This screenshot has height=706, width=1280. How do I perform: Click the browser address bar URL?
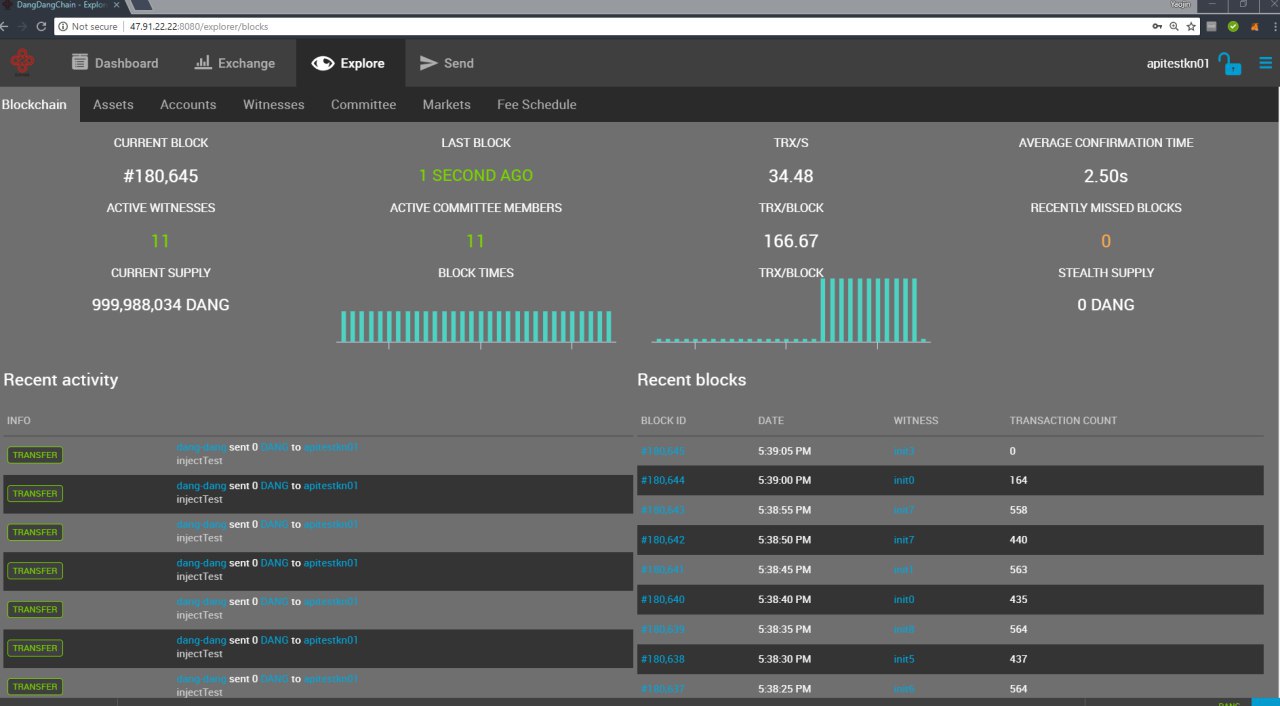[200, 27]
